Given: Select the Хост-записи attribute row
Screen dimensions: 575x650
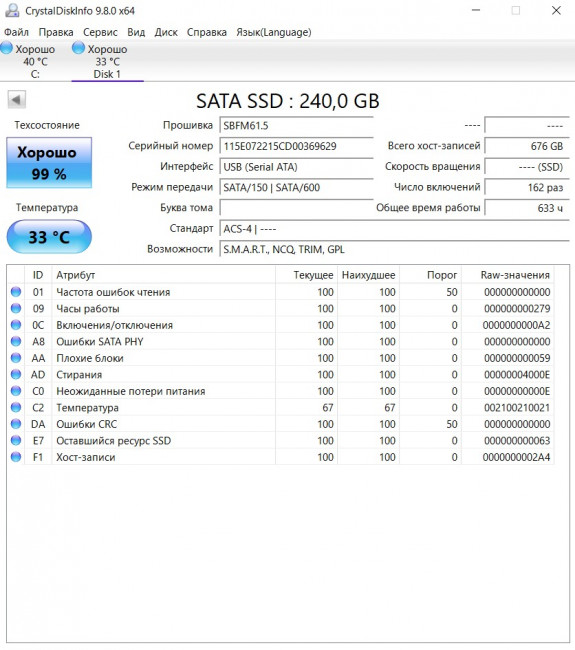Looking at the screenshot, I should [281, 457].
